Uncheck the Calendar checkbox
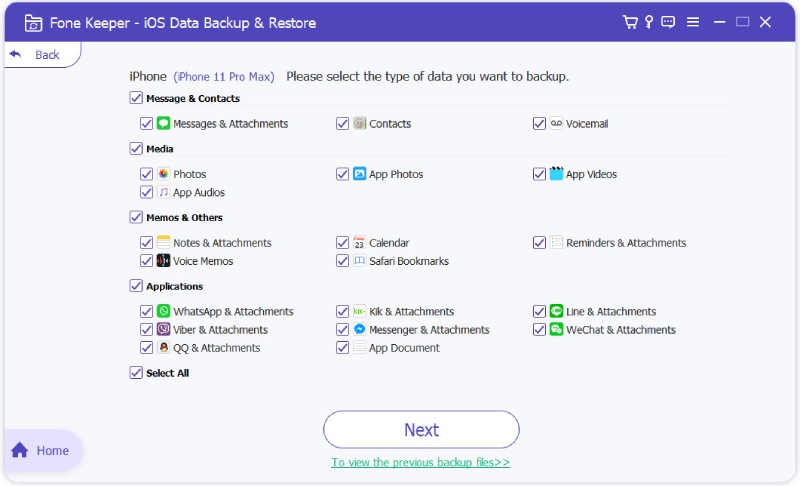Image resolution: width=800 pixels, height=486 pixels. (342, 242)
